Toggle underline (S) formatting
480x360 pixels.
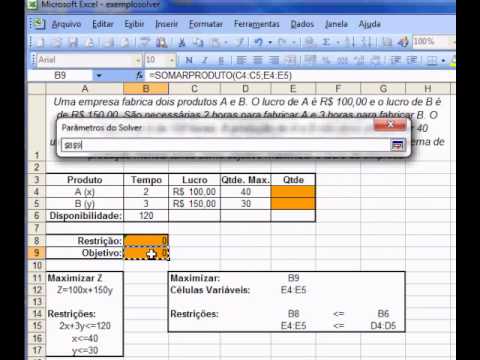[221, 60]
